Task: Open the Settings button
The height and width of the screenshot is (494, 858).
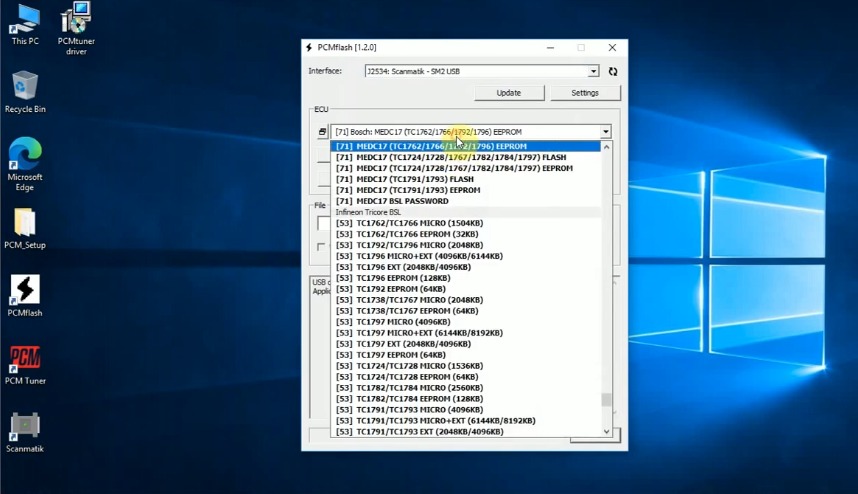Action: [585, 93]
